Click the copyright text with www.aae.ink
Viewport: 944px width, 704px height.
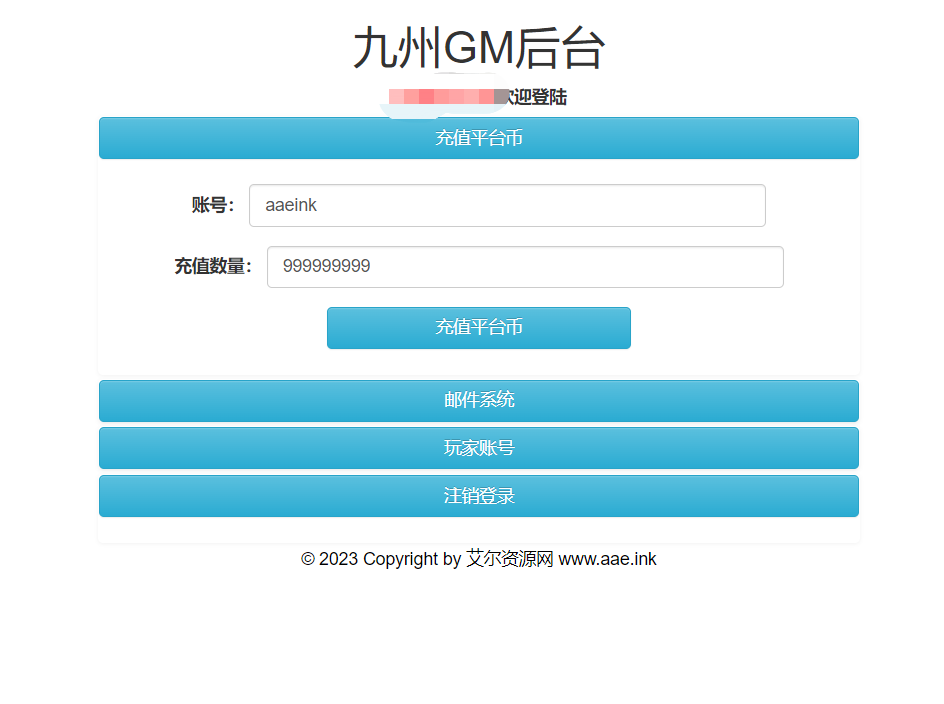click(479, 559)
